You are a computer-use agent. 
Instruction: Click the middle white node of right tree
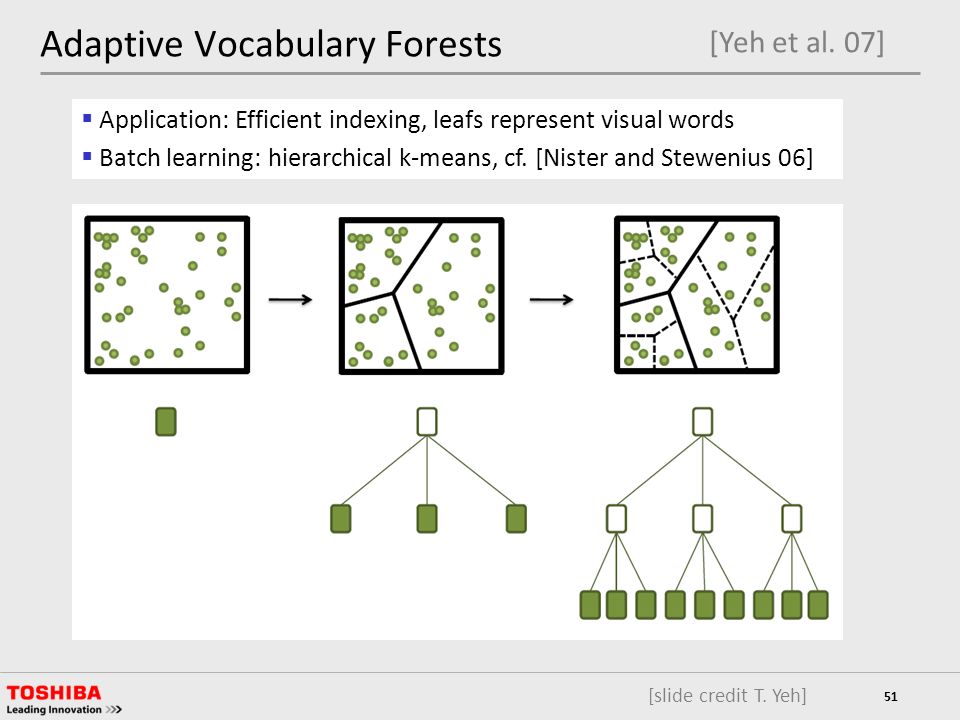pos(702,519)
